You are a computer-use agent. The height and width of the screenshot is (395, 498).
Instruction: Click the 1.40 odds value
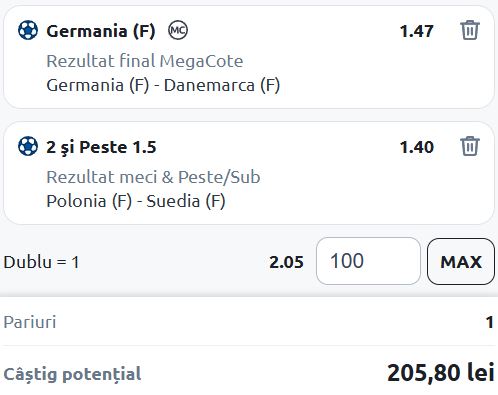point(417,147)
